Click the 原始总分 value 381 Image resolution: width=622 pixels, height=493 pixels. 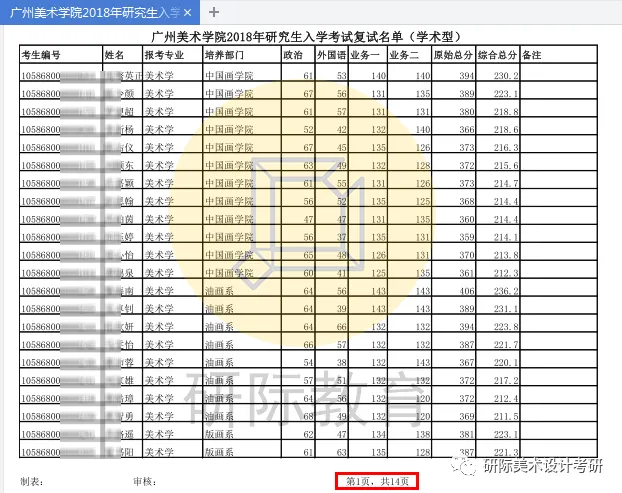coord(467,435)
